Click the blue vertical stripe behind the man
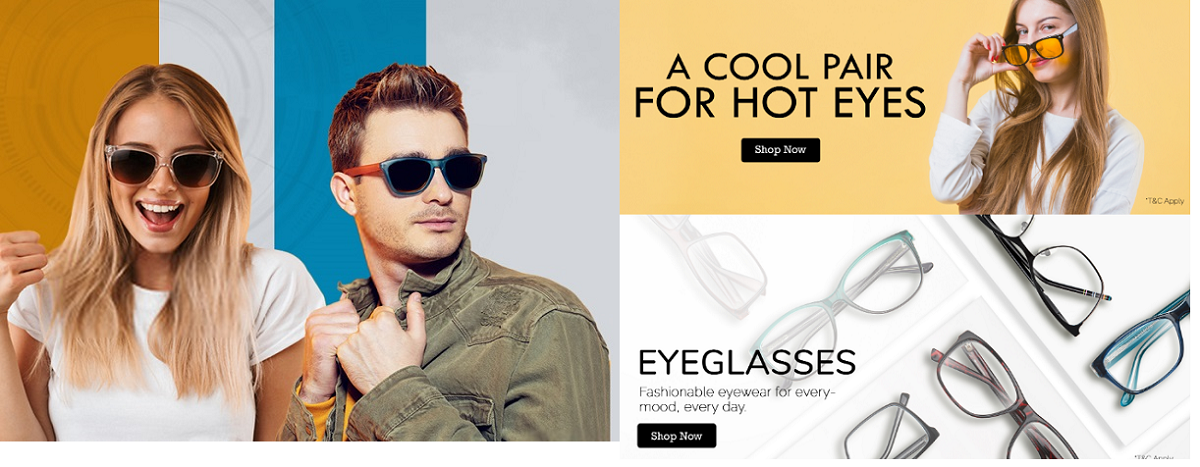Screen dimensions: 1200x467 [x=350, y=60]
